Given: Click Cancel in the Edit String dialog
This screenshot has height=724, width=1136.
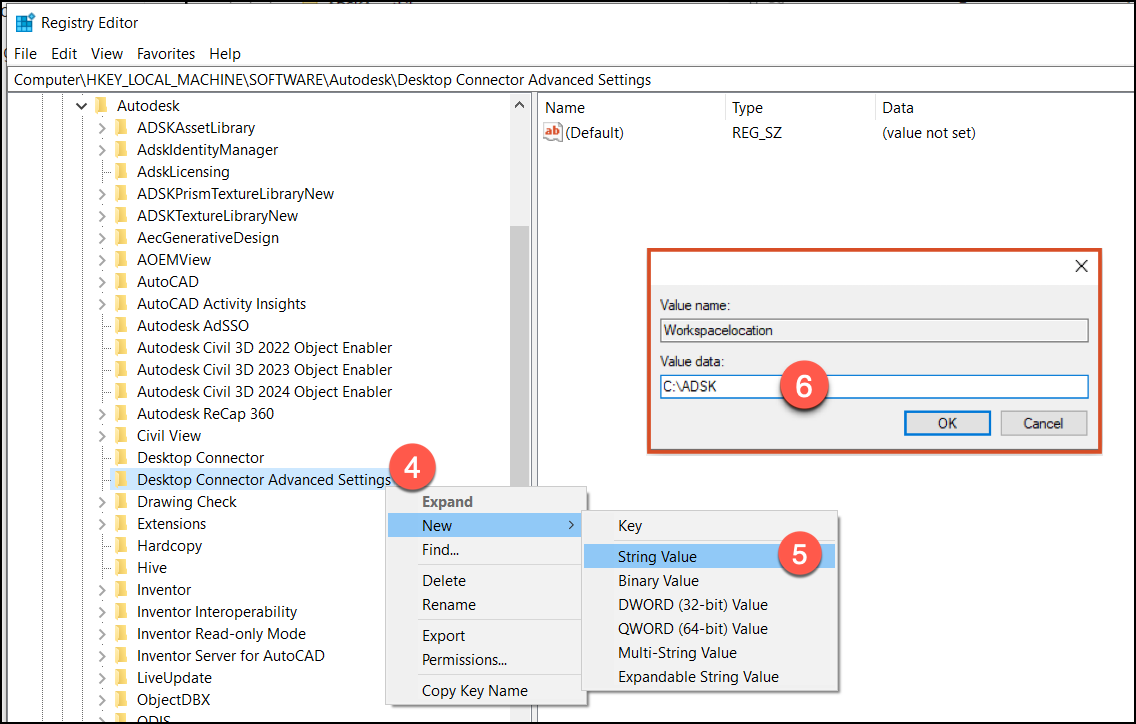Looking at the screenshot, I should click(x=1043, y=423).
